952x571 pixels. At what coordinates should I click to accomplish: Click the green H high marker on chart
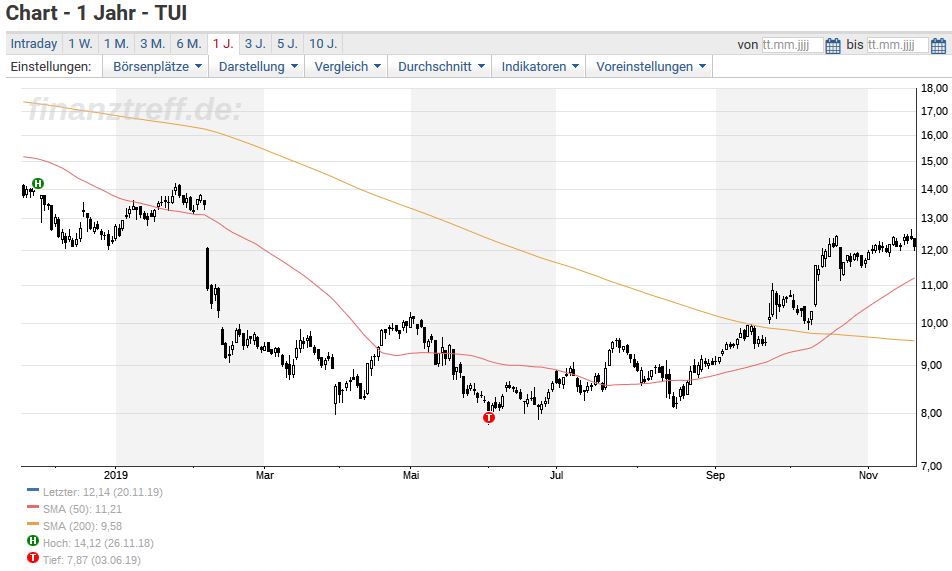pos(38,183)
